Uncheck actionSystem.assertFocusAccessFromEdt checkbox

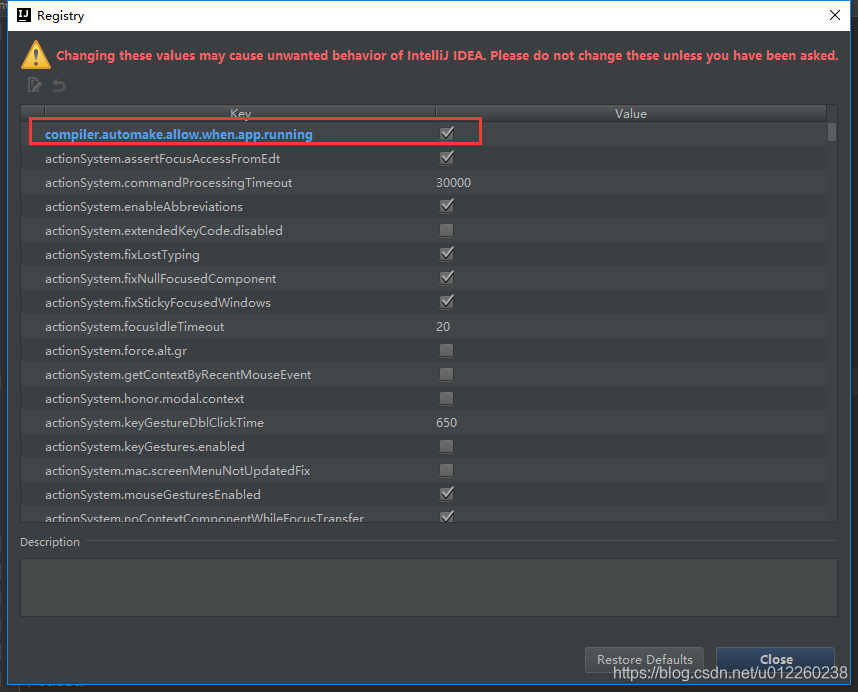tap(447, 158)
